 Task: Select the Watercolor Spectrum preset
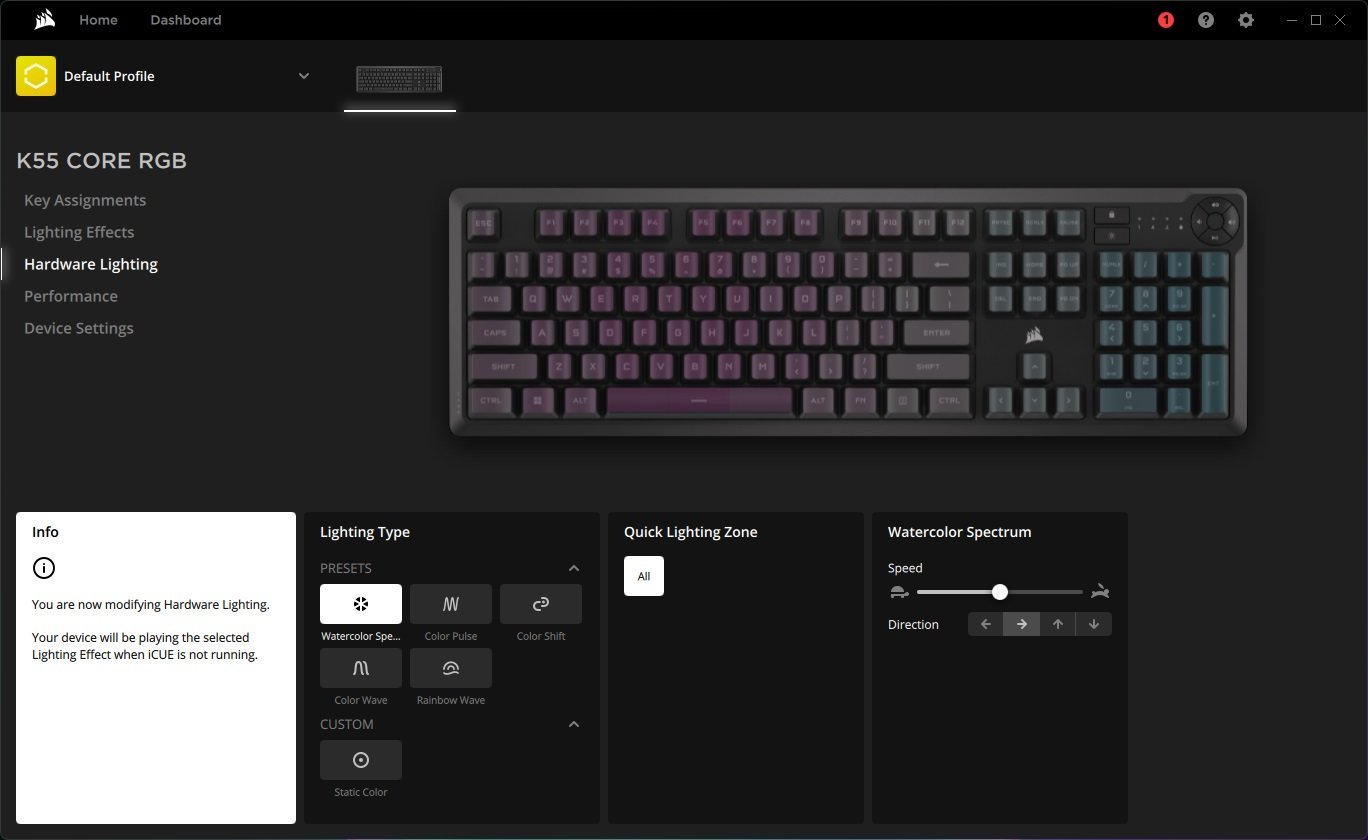tap(361, 604)
